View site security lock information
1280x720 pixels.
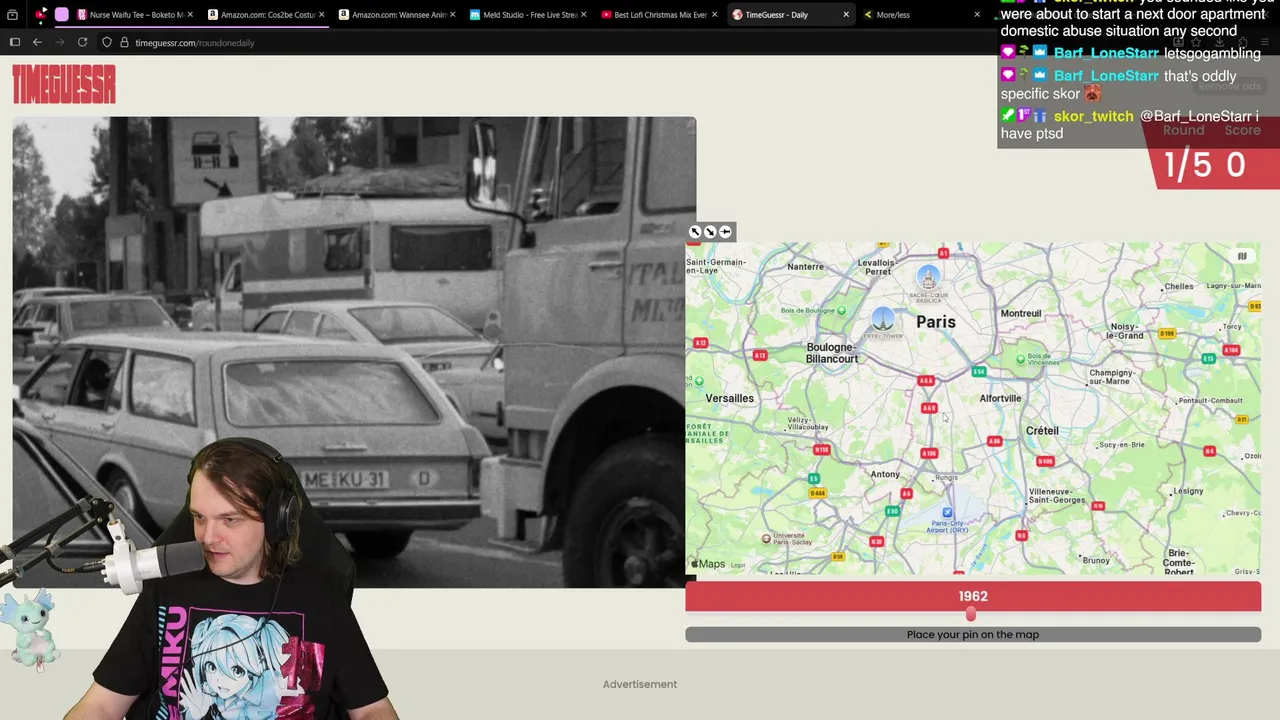(x=124, y=42)
